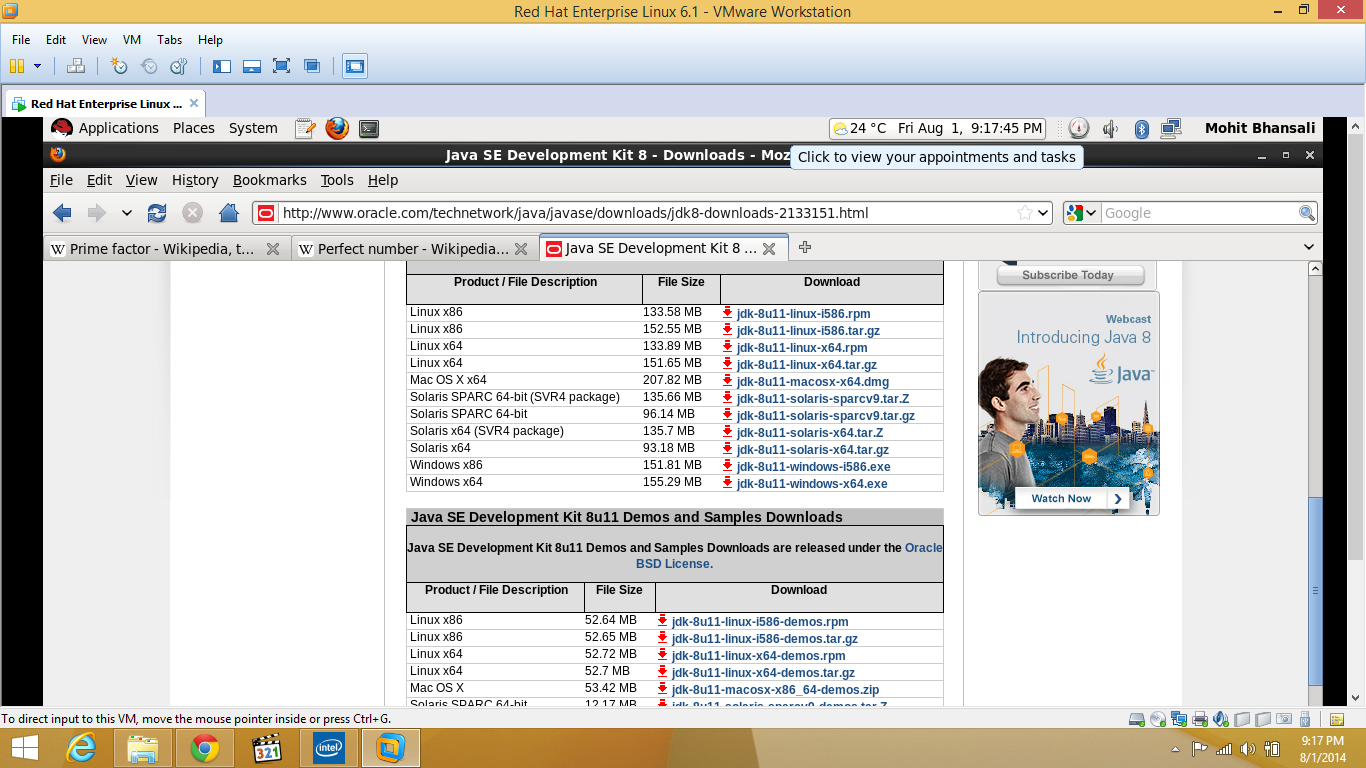Toggle the VMware console view button
Viewport: 1366px width, 768px height.
(354, 66)
